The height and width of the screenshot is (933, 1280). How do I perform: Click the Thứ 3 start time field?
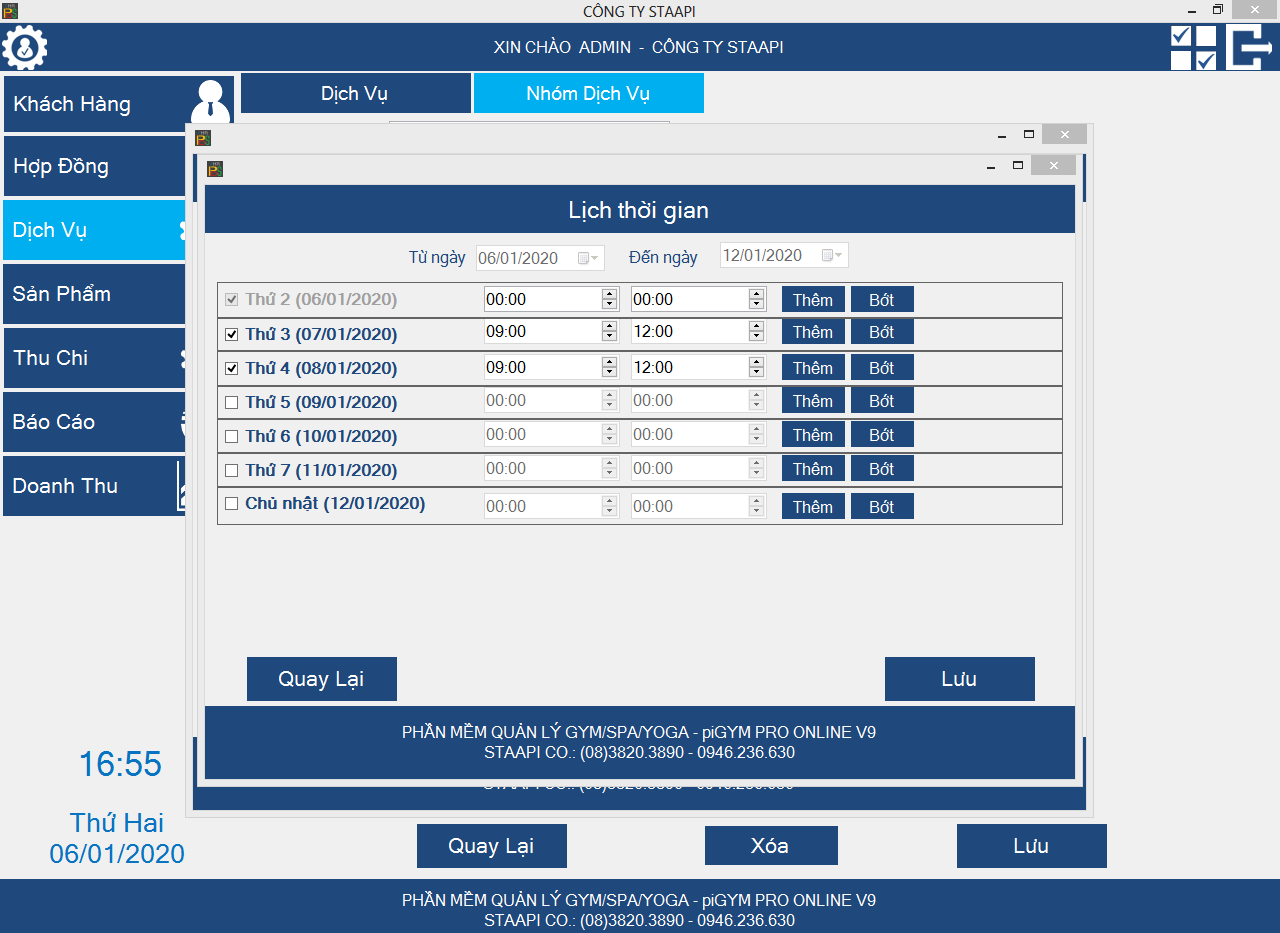click(x=540, y=332)
